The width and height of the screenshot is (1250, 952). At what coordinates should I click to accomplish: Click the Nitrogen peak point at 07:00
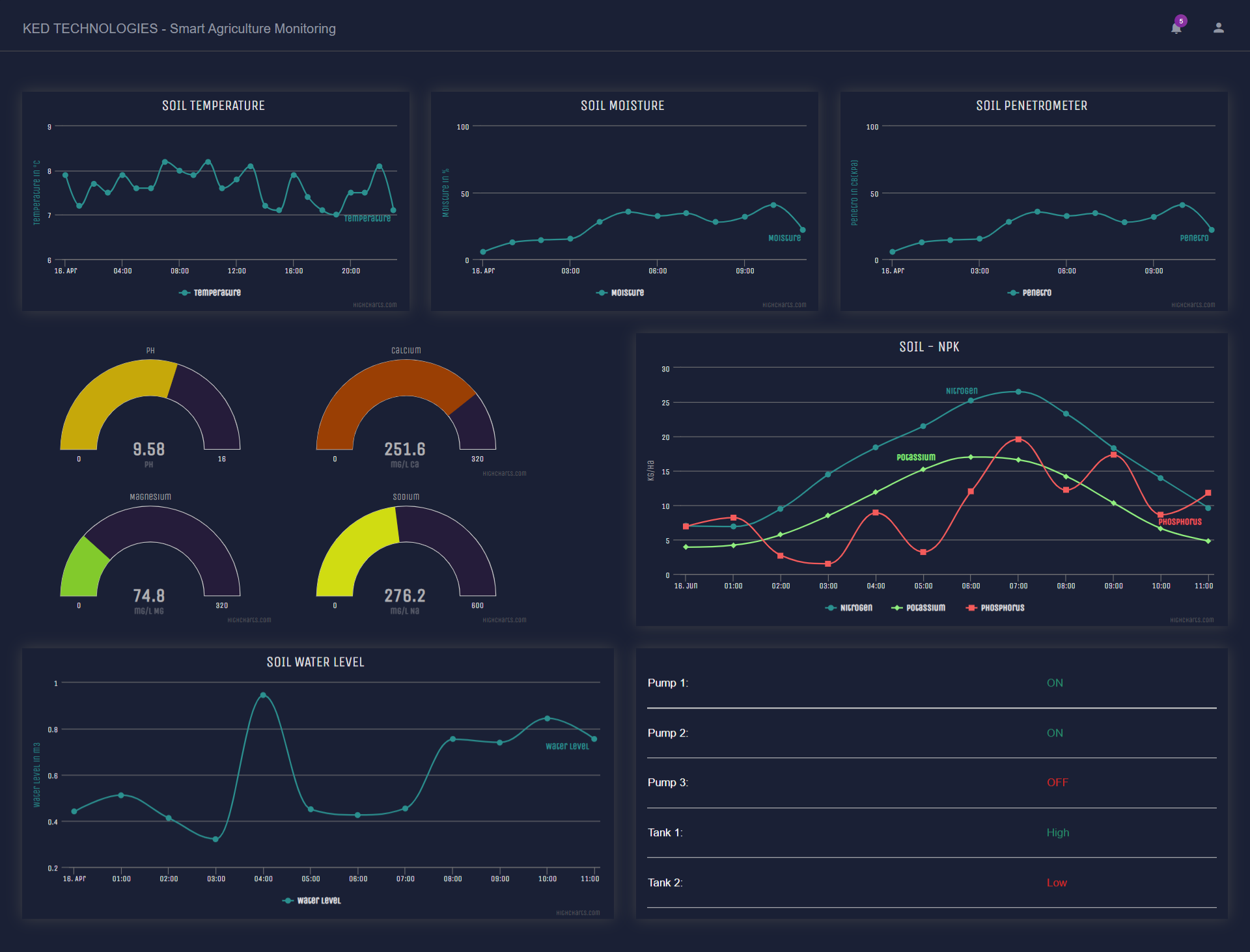tap(1018, 392)
